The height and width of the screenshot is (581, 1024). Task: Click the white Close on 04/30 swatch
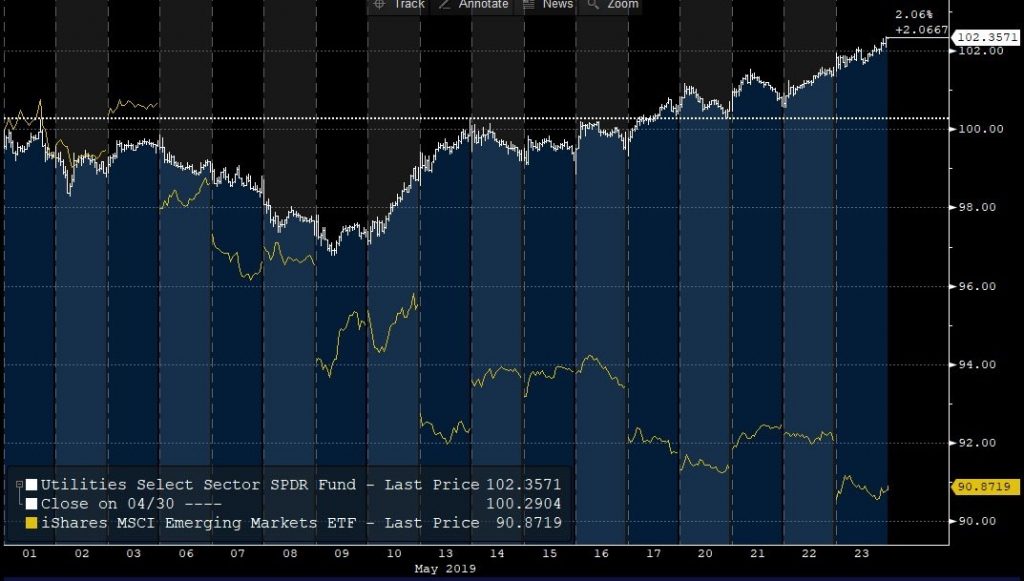31,504
